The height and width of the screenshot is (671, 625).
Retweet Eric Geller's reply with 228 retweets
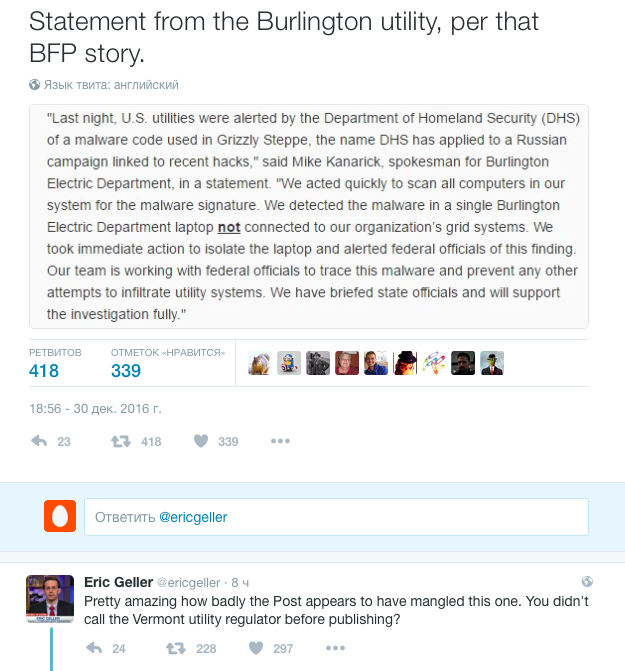tap(174, 648)
